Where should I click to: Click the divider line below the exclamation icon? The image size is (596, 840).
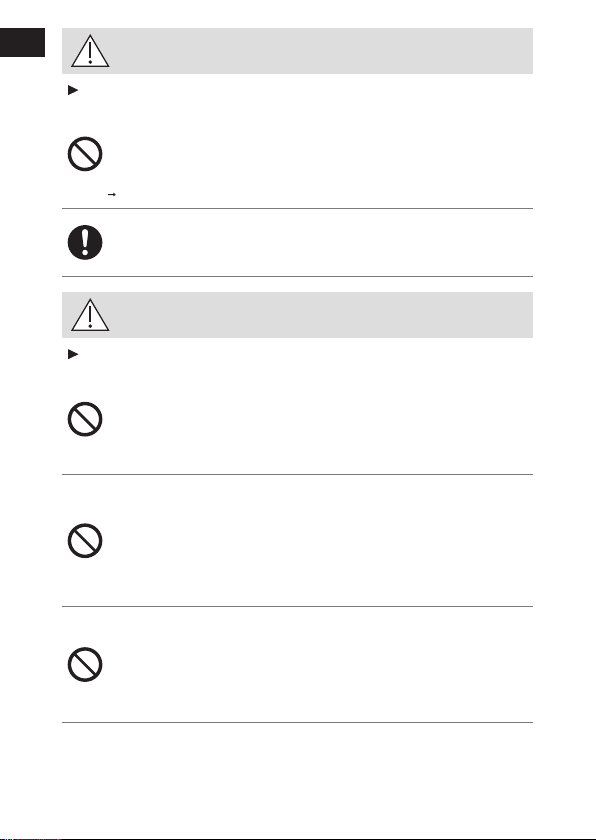coord(297,276)
